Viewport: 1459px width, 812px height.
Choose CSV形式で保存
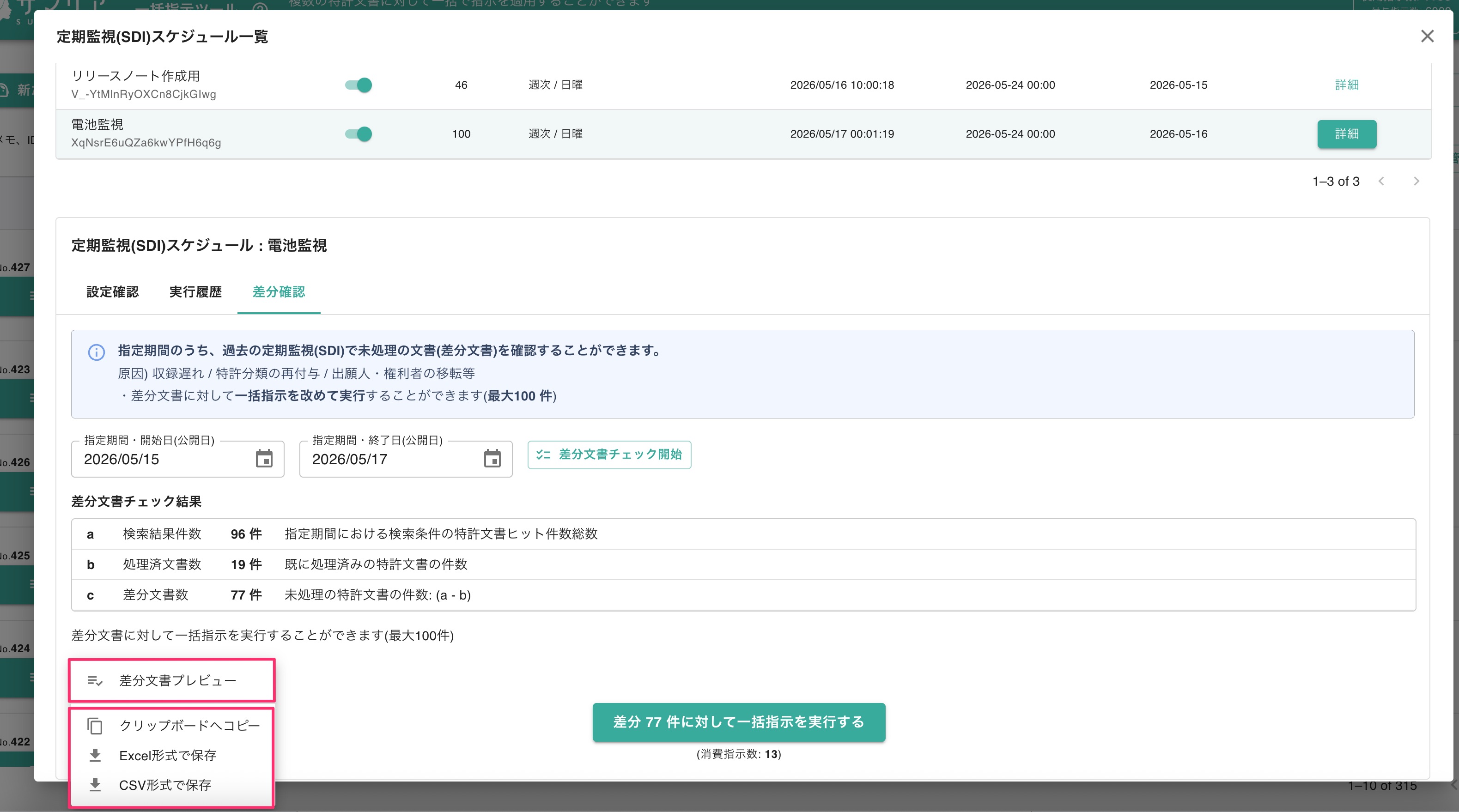pyautogui.click(x=171, y=785)
